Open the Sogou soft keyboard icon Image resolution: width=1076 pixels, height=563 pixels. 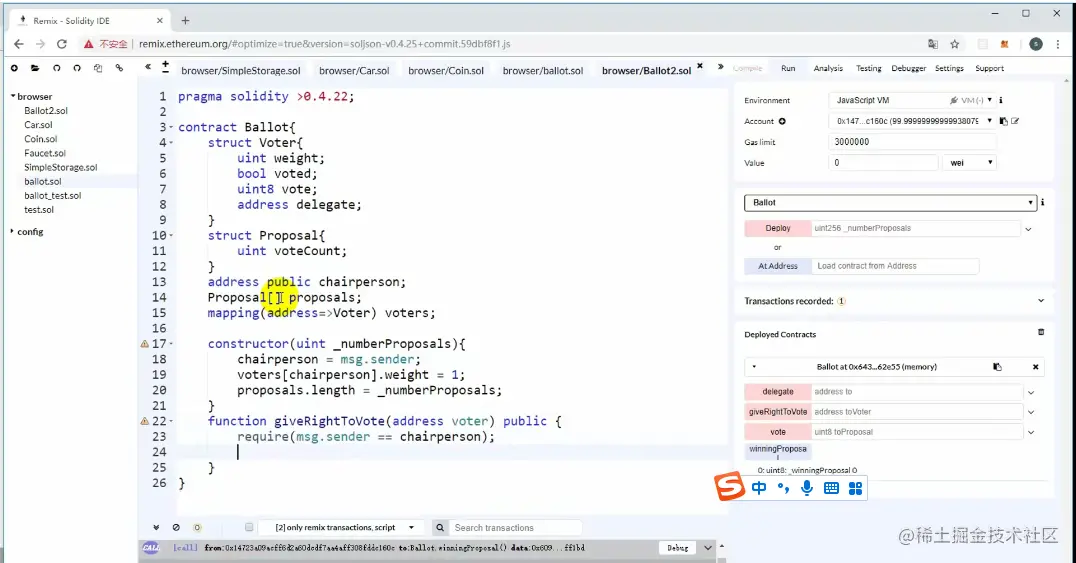pos(831,488)
